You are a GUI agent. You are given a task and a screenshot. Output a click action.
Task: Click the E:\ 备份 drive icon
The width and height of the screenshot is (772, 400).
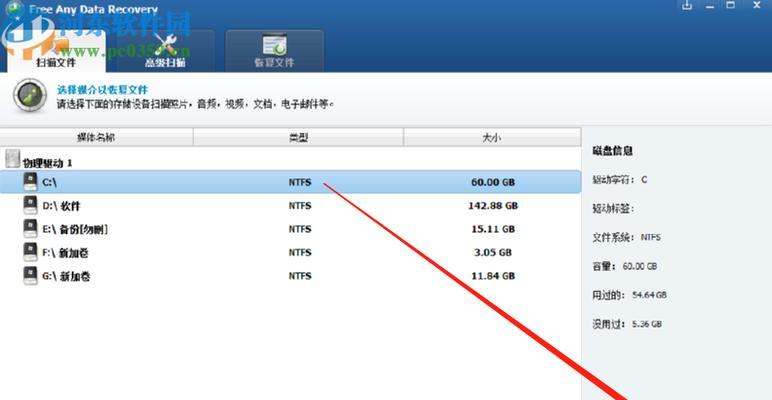(x=31, y=229)
